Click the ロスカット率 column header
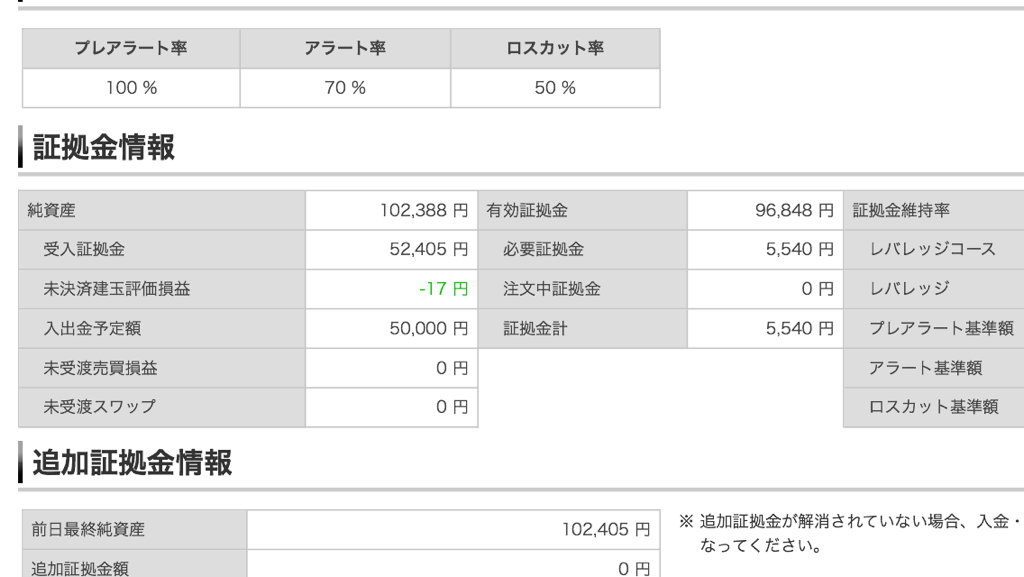This screenshot has height=577, width=1024. point(555,49)
